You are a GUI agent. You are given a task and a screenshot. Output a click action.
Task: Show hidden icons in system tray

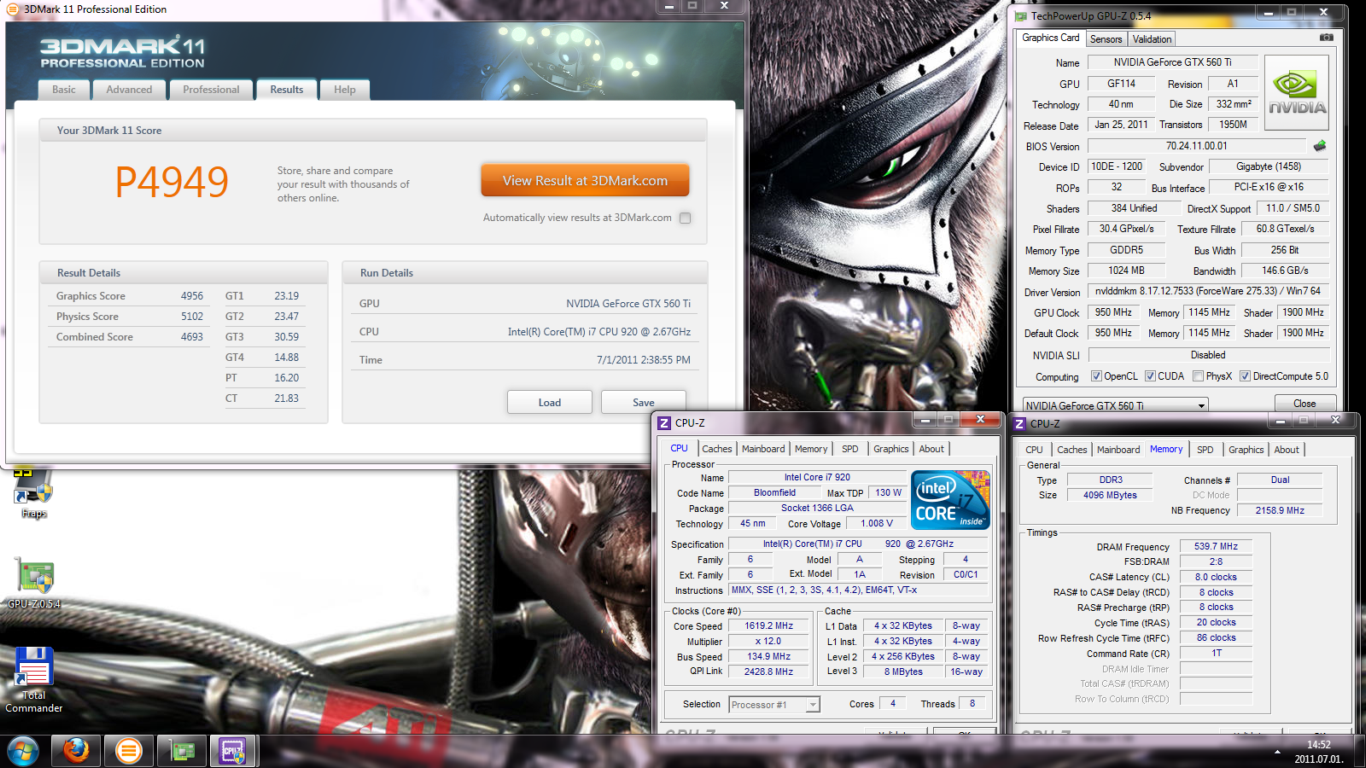click(x=1279, y=751)
